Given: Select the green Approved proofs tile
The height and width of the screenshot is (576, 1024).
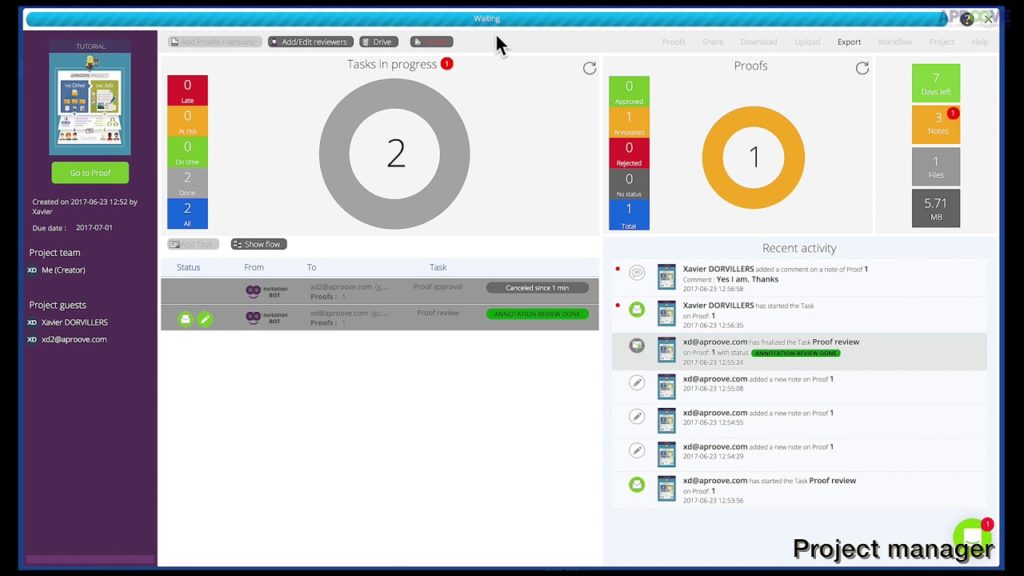Looking at the screenshot, I should click(x=629, y=91).
